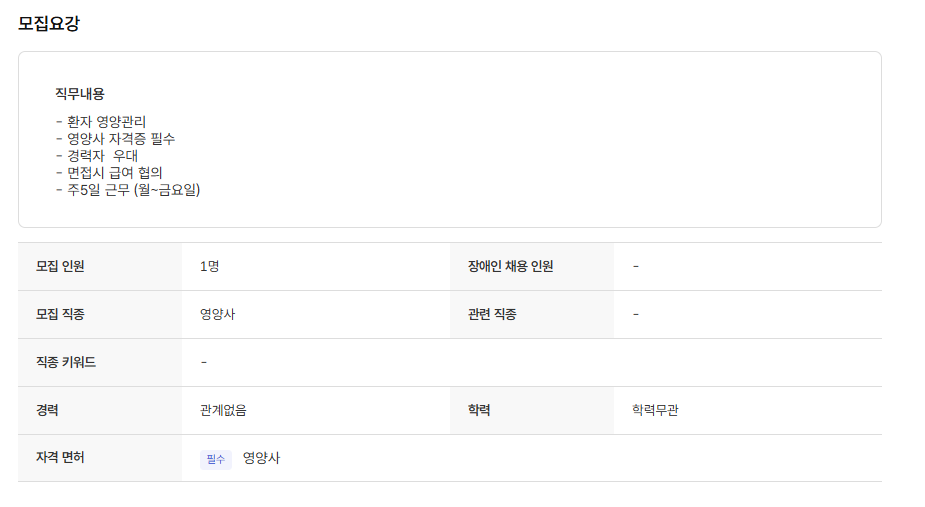Select 영양사 value in 모집 직종 row
Screen dimensions: 925x507
(217, 314)
